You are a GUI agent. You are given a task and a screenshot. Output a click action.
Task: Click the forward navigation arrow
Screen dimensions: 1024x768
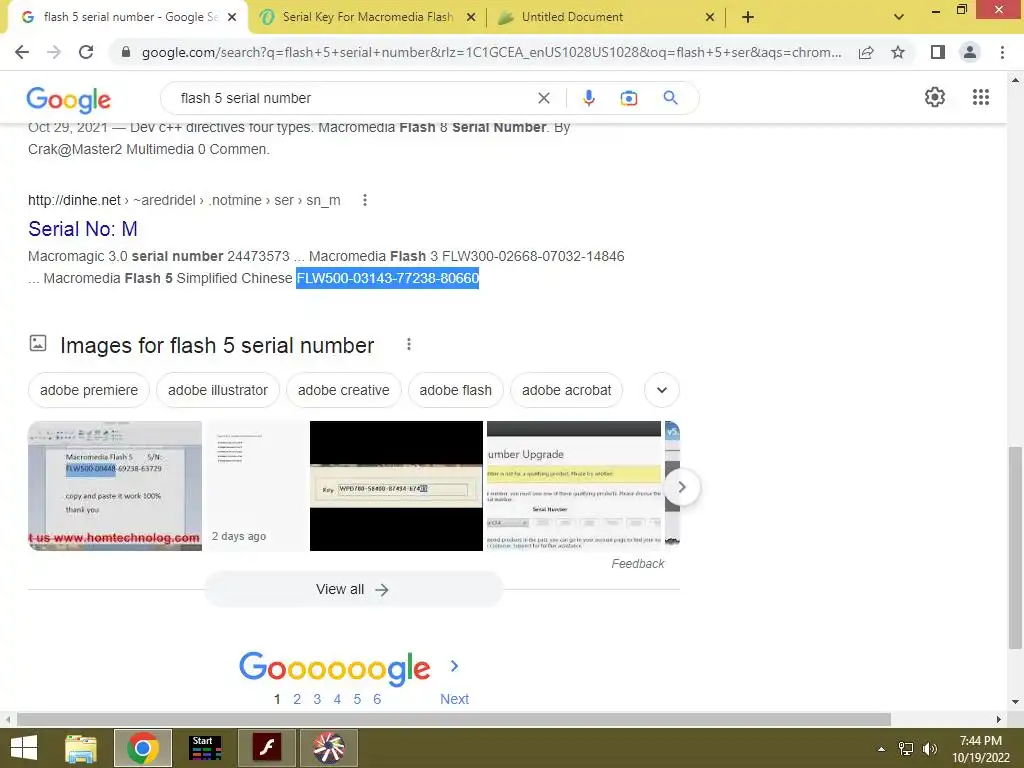54,52
